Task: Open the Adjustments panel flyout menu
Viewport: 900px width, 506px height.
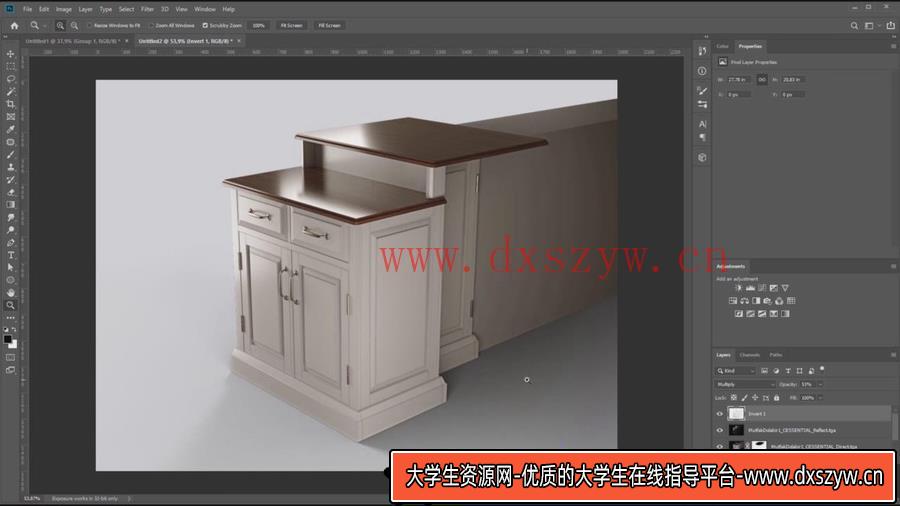Action: 893,267
